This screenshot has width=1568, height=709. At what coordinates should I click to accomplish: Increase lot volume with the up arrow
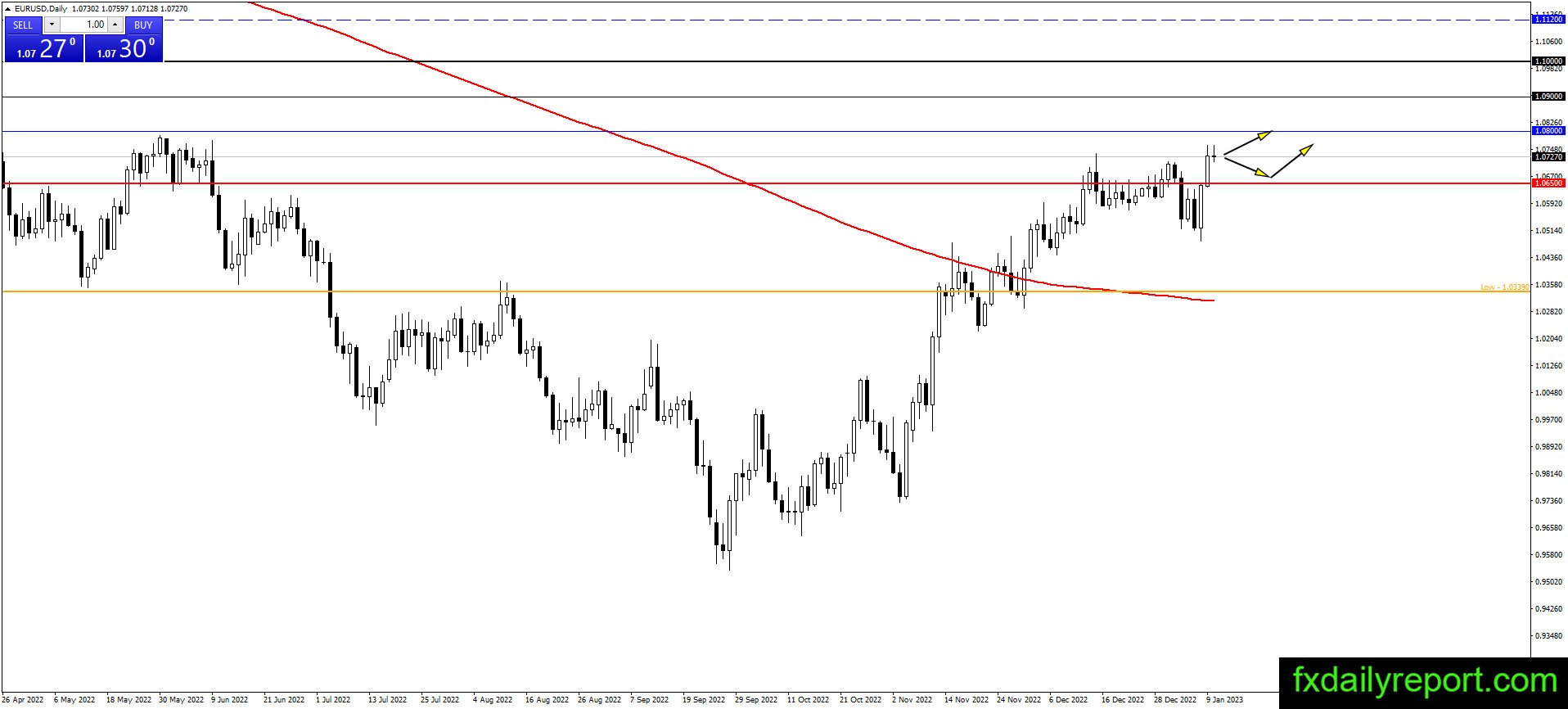(x=115, y=25)
